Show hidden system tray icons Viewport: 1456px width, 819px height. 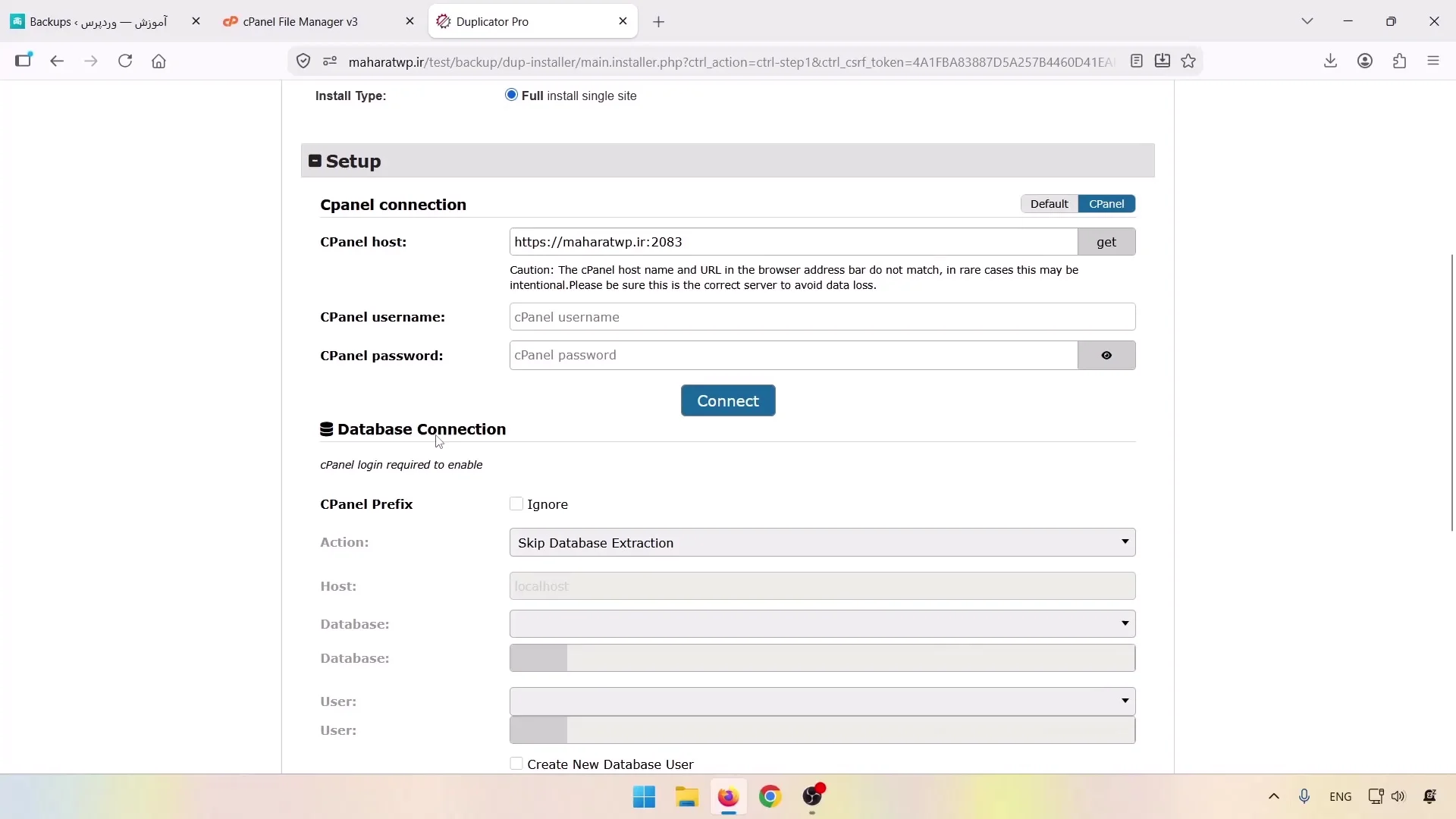click(x=1274, y=796)
